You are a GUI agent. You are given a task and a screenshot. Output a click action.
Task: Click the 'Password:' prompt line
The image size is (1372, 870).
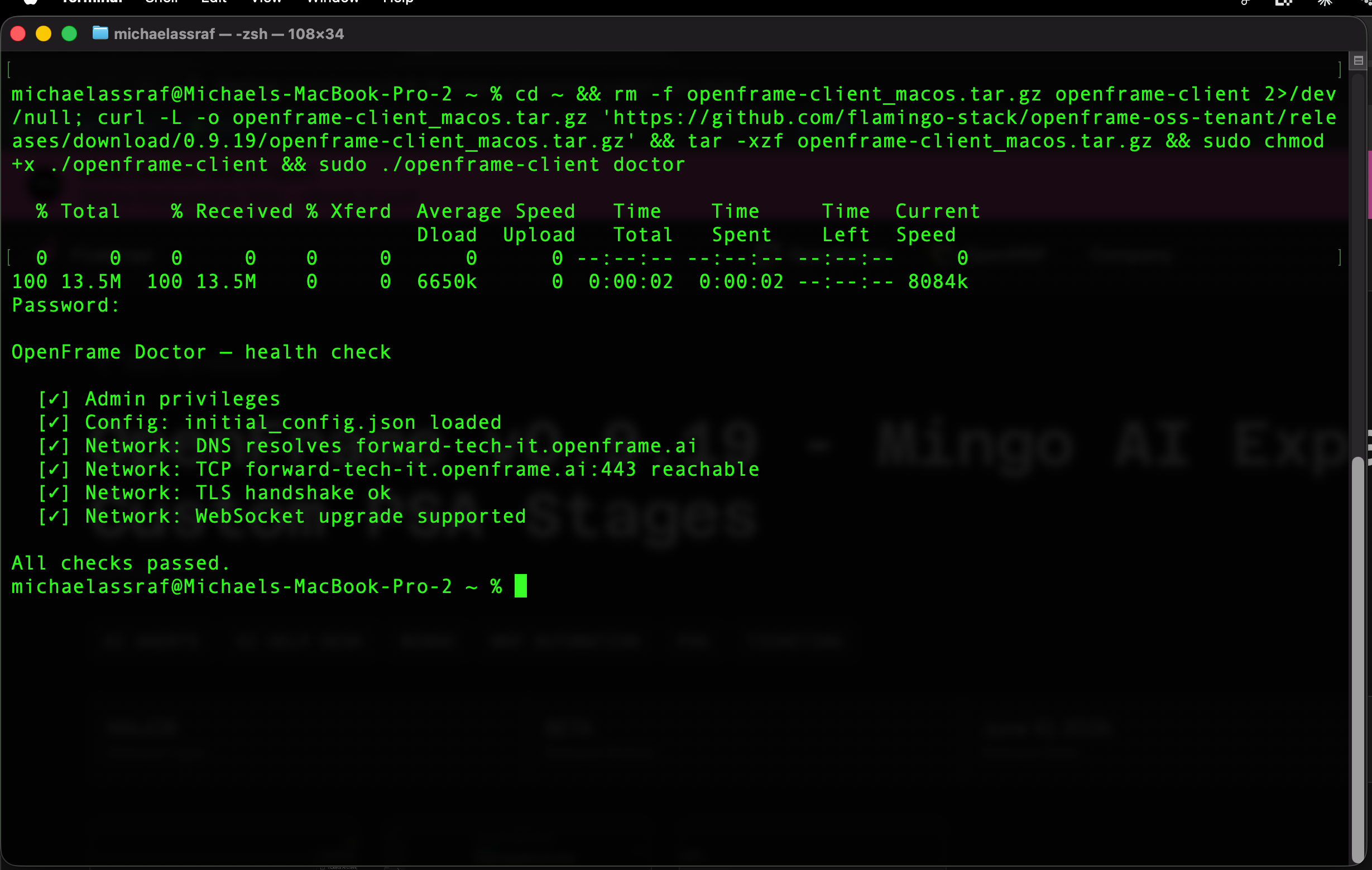(x=65, y=305)
